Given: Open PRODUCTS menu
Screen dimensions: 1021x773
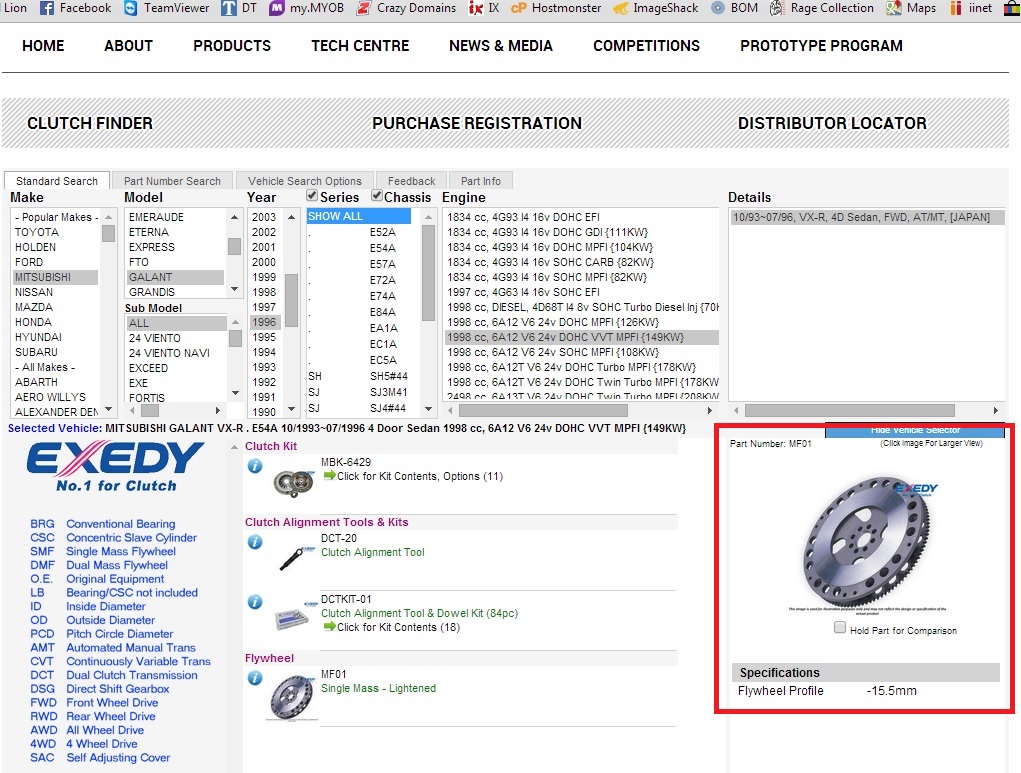Looking at the screenshot, I should (232, 46).
